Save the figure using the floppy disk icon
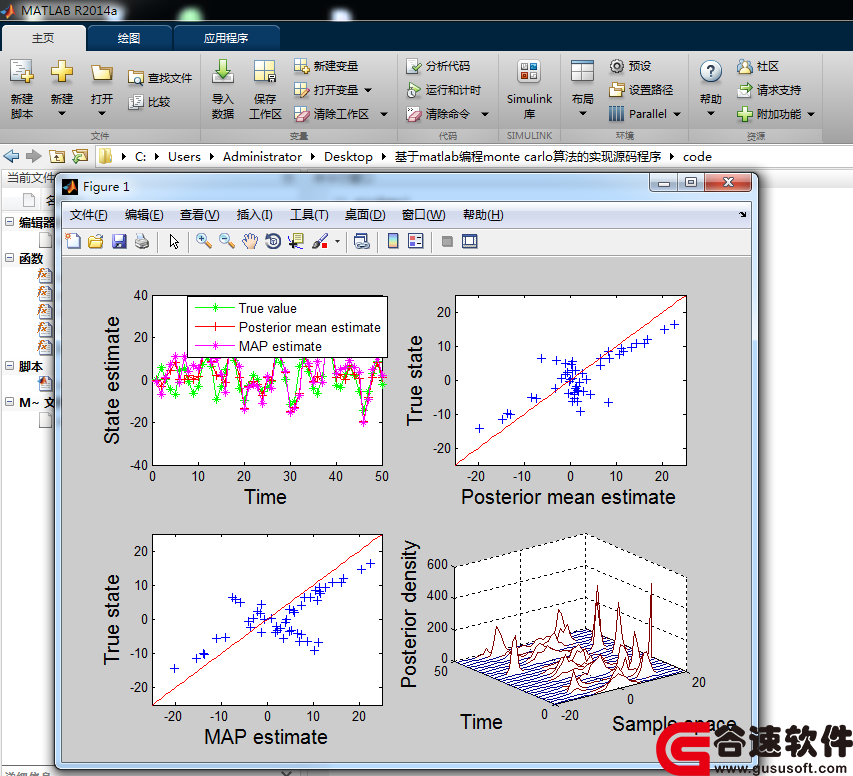The width and height of the screenshot is (853, 776). click(119, 241)
